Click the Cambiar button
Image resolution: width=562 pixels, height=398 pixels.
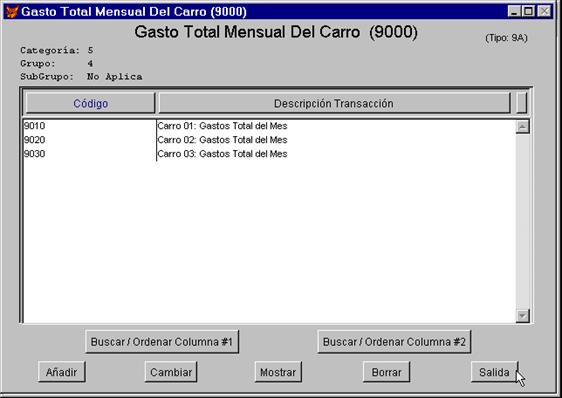coord(171,372)
